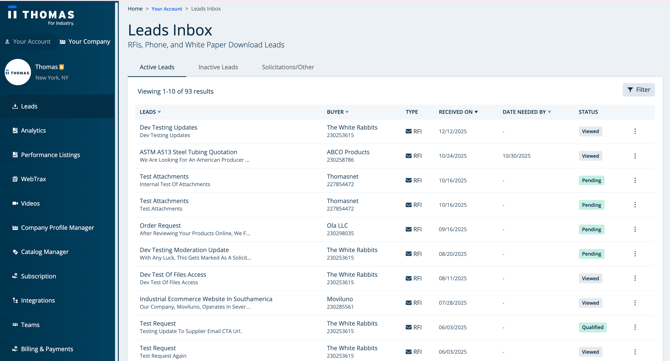Screen dimensions: 670x361
Task: Open actions menu for Industrial Ecommerce Website lead
Action: [x=635, y=303]
